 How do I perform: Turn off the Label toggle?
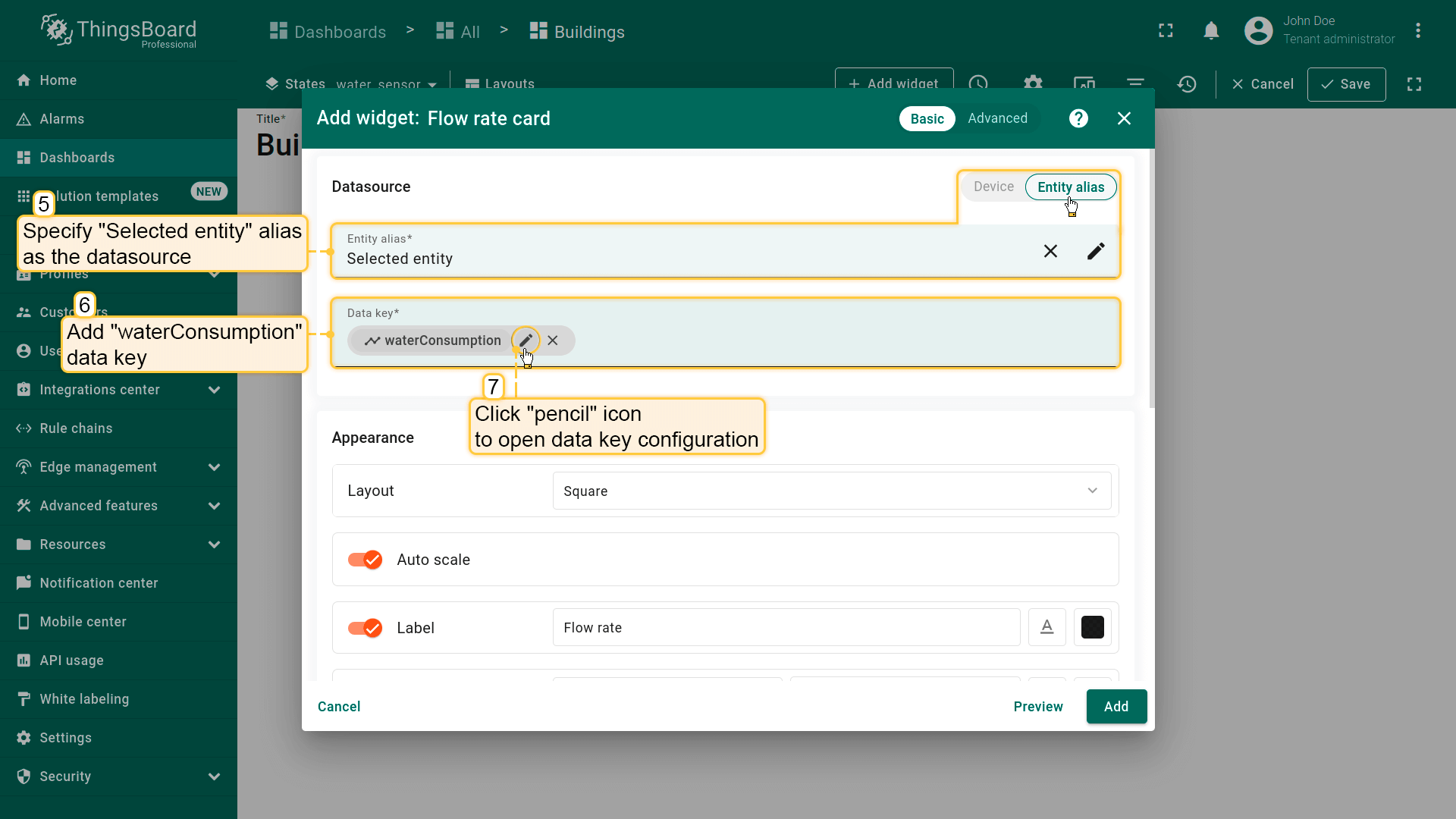pos(365,628)
